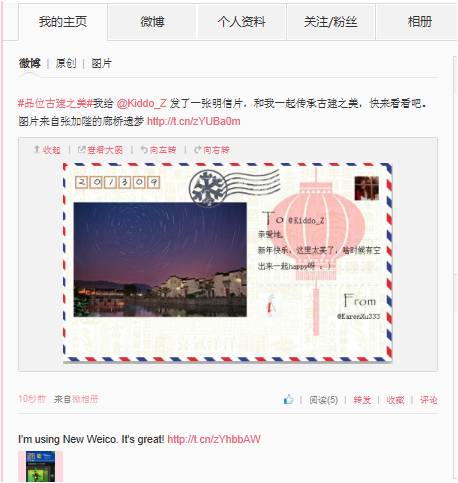Select the 关注/粉丝 tab
Screen dimensions: 458x483
coord(330,22)
